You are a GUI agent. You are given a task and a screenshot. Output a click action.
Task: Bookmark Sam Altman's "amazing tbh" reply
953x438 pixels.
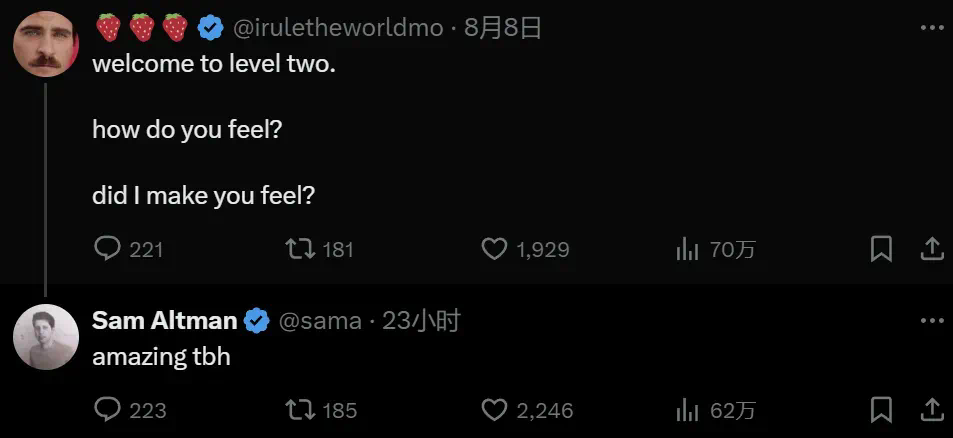[881, 409]
